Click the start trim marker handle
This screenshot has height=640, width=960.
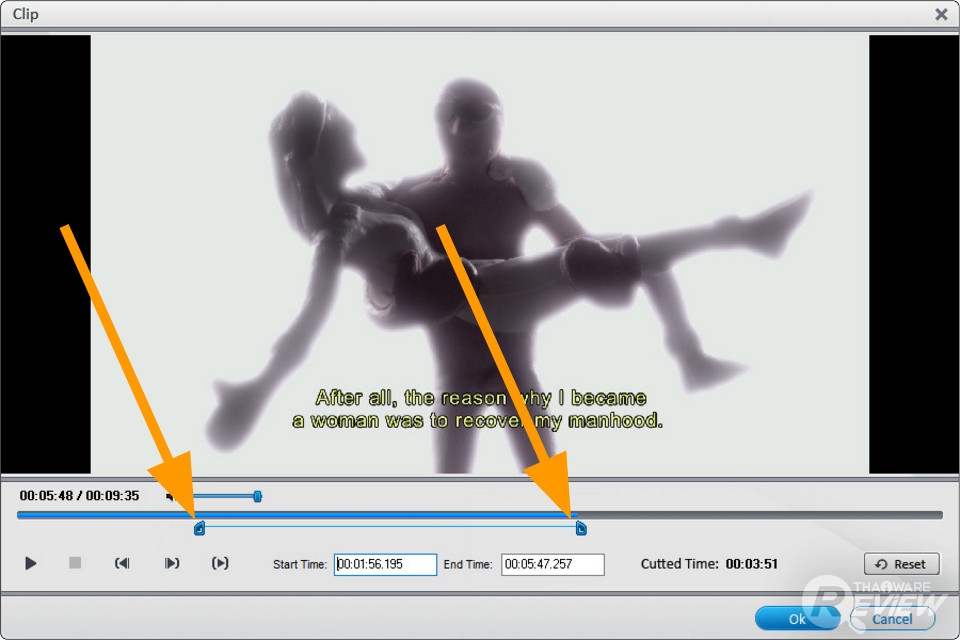click(x=199, y=528)
